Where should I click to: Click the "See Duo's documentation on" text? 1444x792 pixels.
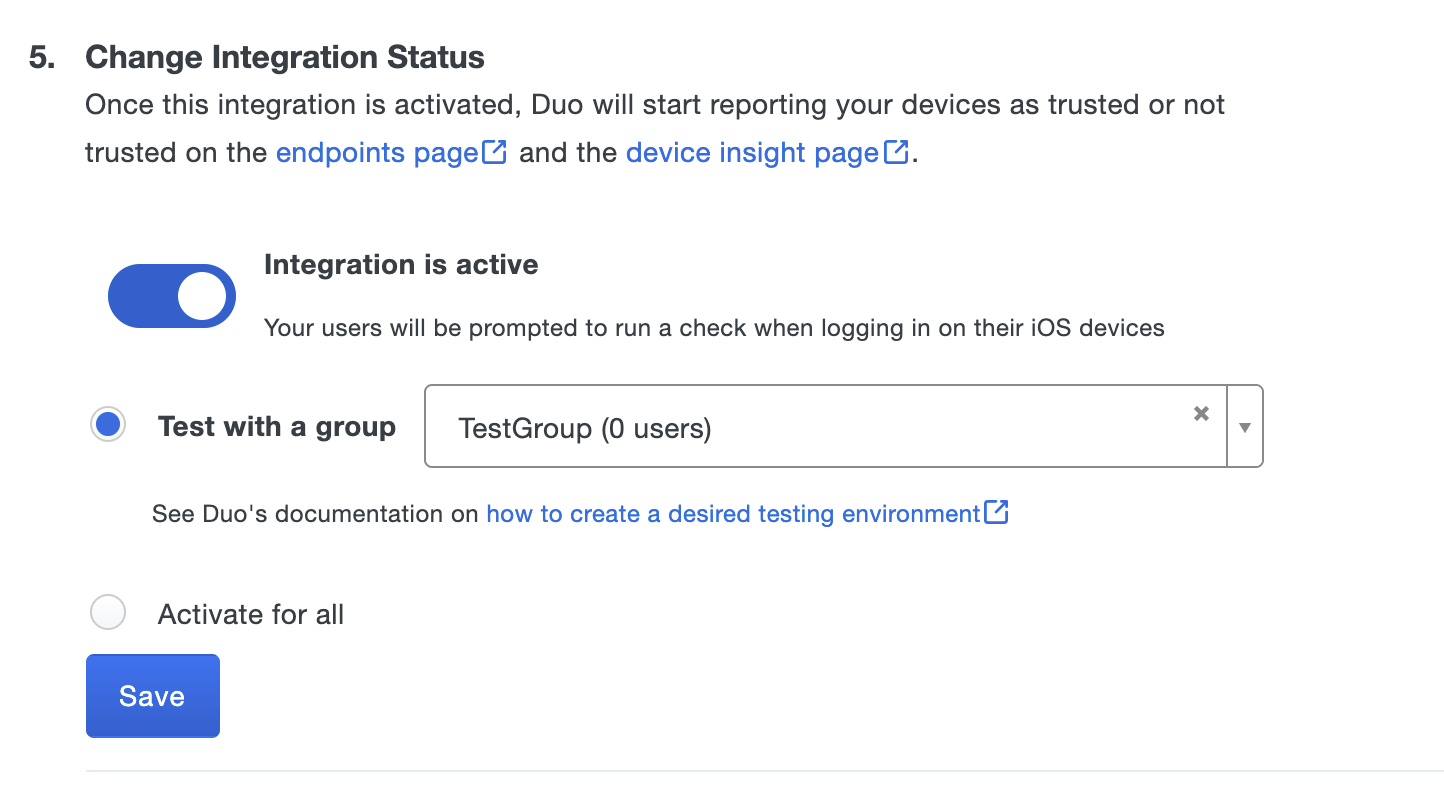[315, 514]
